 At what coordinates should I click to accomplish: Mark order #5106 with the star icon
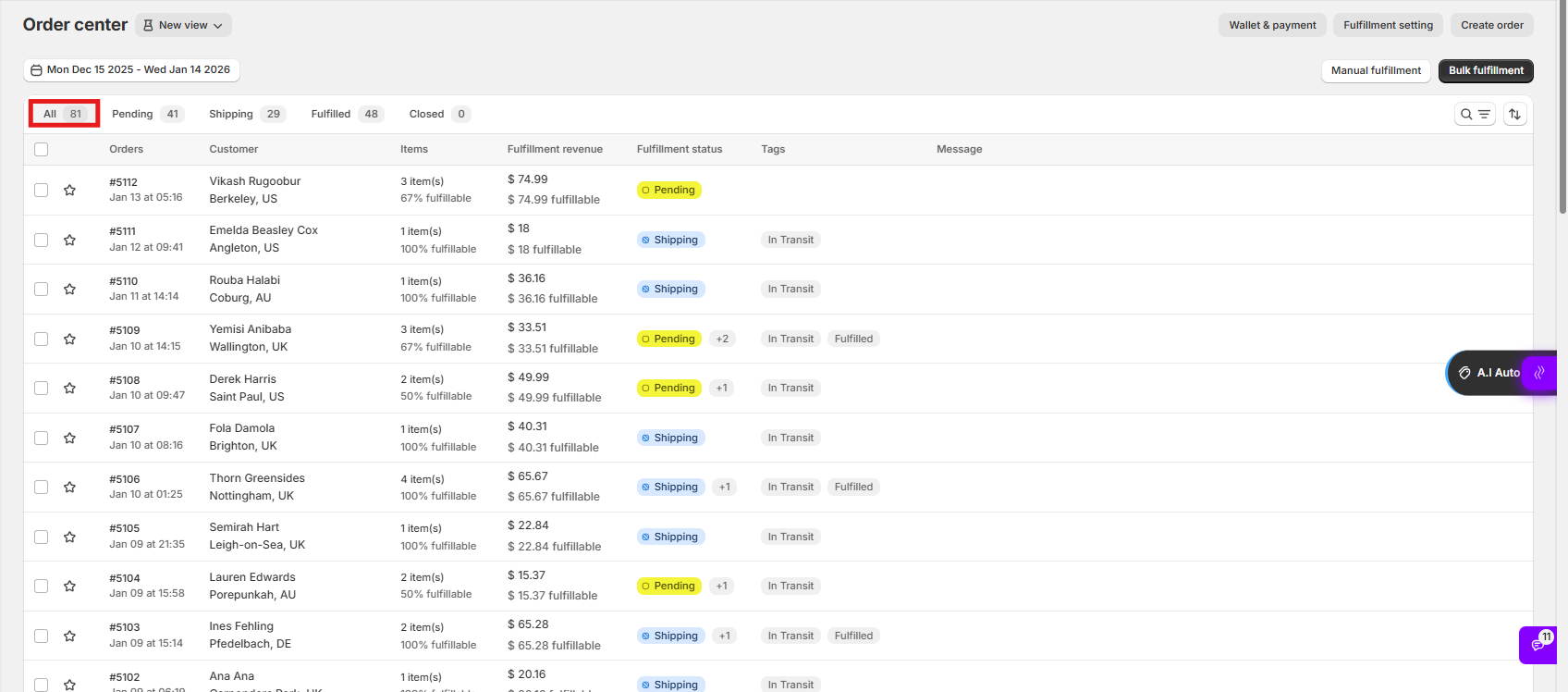(69, 487)
